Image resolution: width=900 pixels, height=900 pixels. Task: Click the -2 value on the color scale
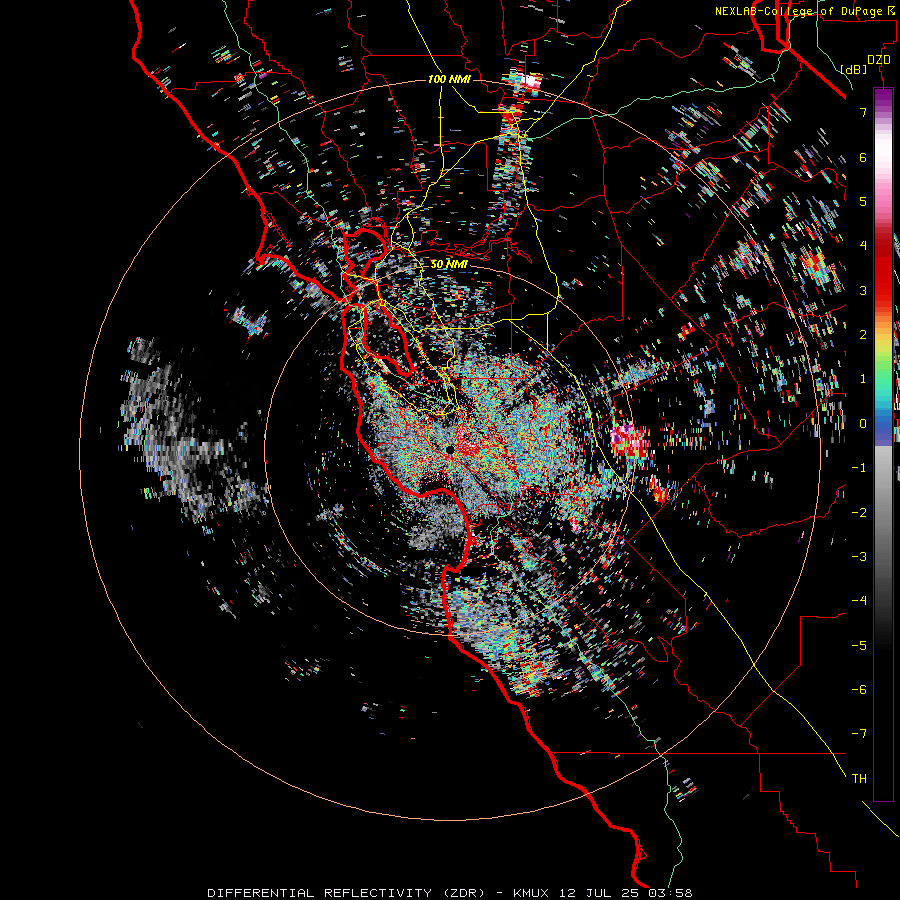(859, 513)
